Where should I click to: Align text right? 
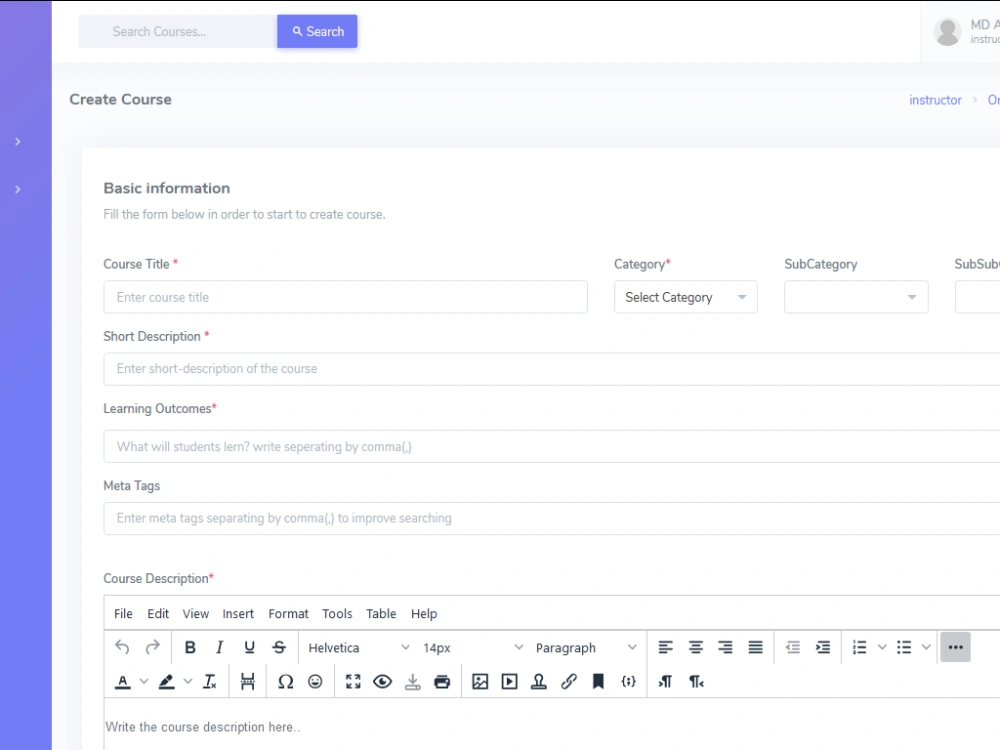725,647
